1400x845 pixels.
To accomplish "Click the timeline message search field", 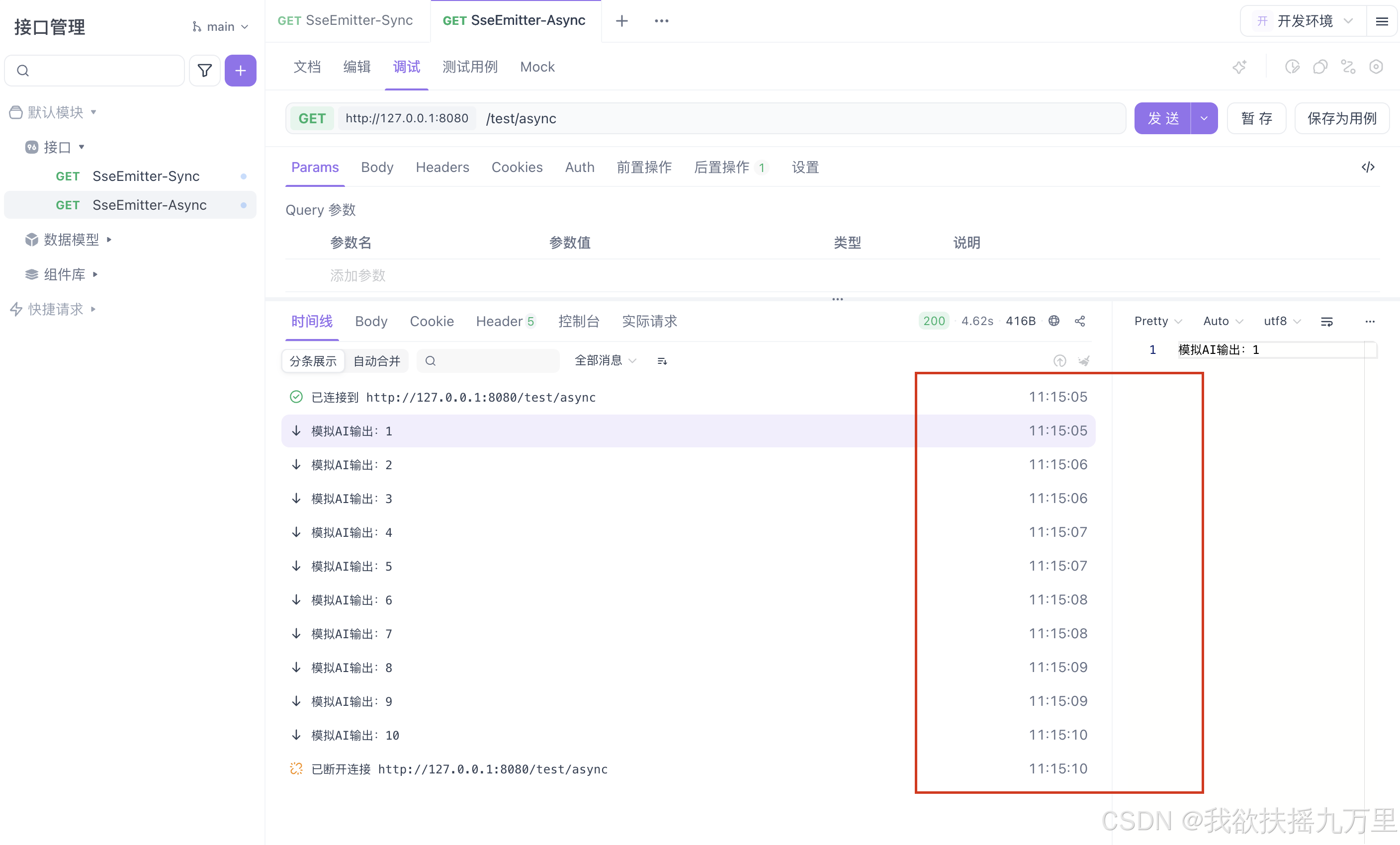I will 488,360.
